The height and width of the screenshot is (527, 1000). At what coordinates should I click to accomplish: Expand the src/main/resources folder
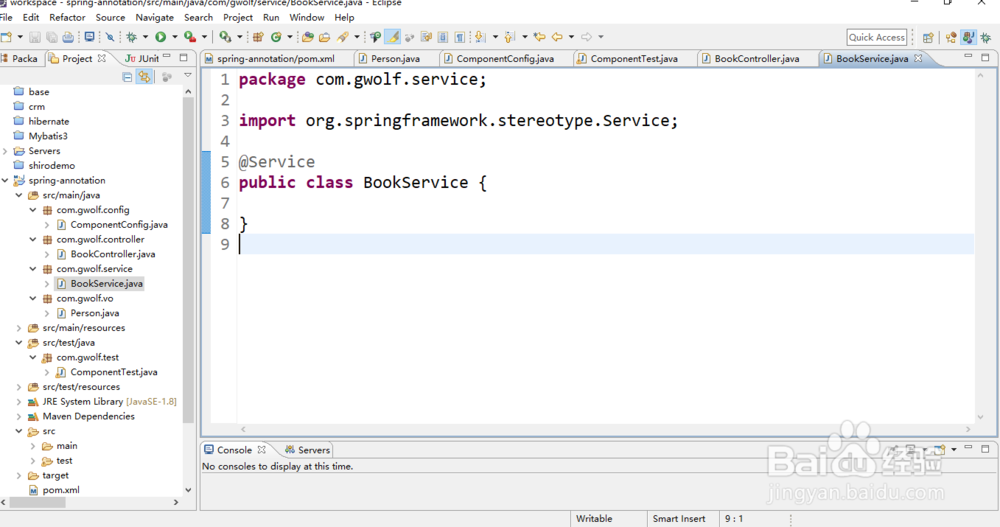18,328
